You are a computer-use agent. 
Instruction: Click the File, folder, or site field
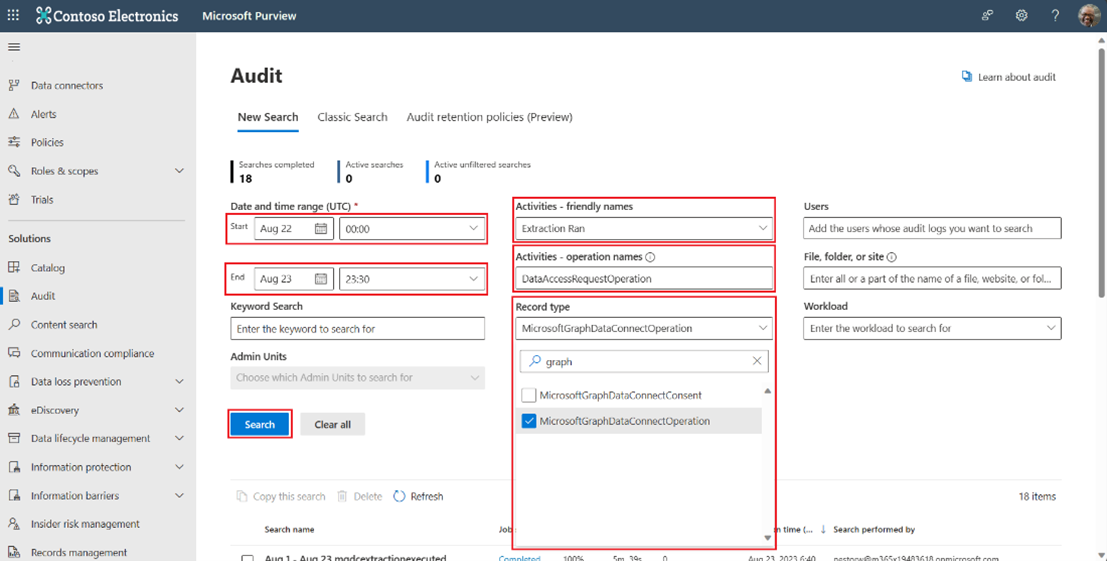932,279
